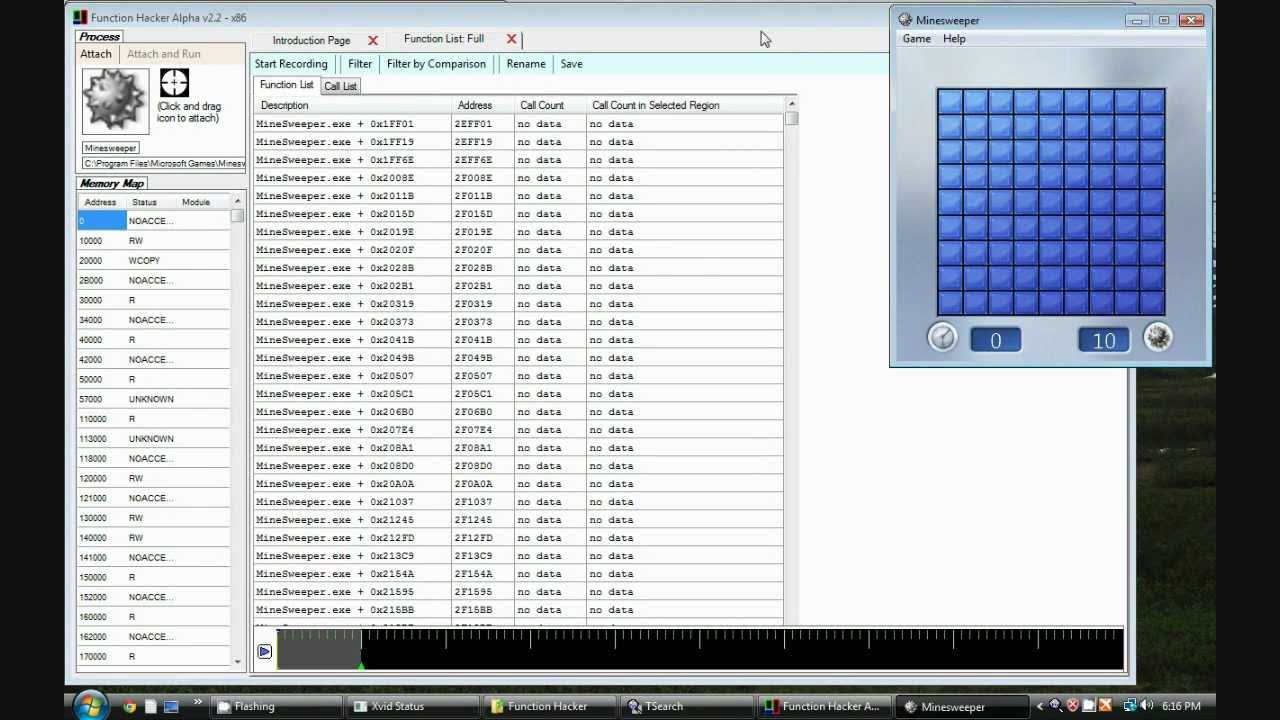This screenshot has width=1280, height=720.
Task: Switch to the Introduction Page tab
Action: tap(311, 41)
